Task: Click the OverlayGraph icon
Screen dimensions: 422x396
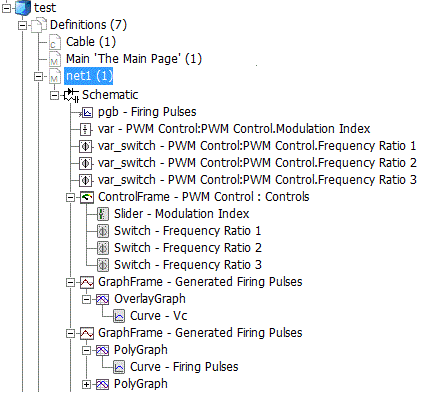Action: point(102,300)
